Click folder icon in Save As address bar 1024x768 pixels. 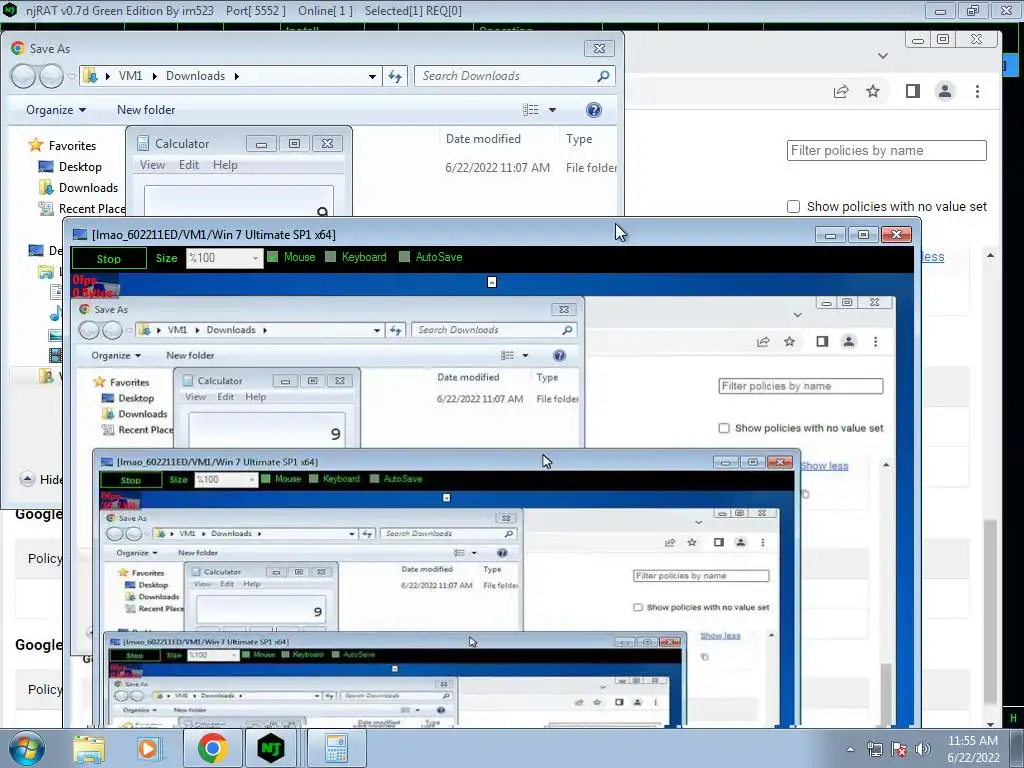(91, 76)
